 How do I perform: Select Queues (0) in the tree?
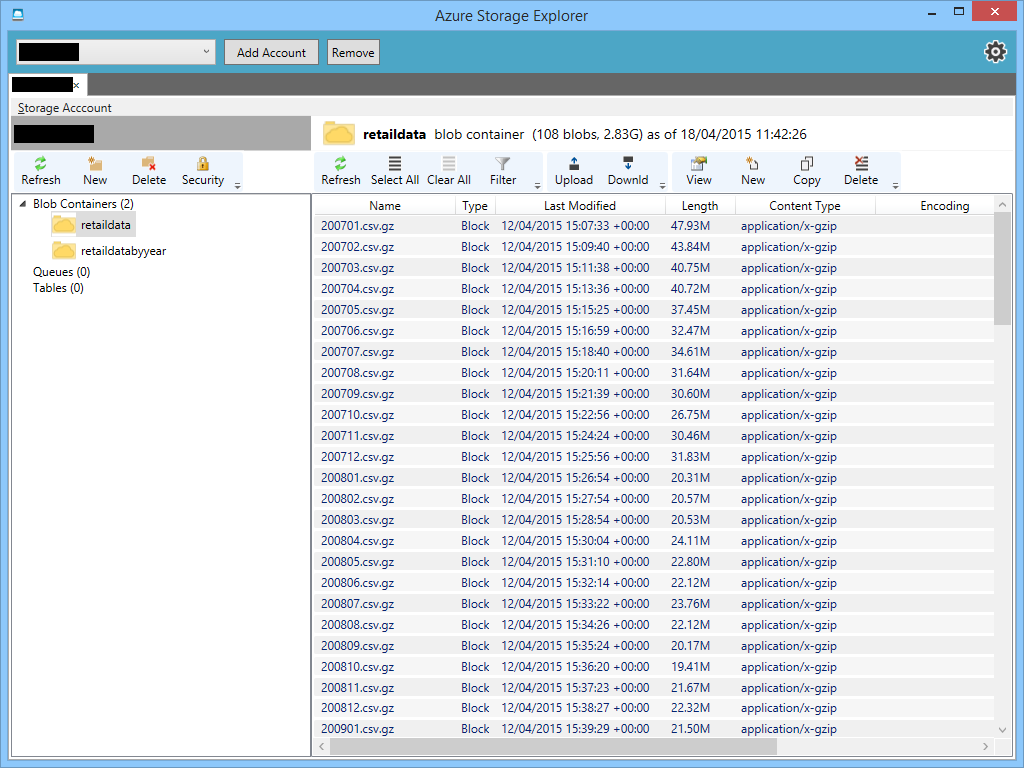(61, 272)
